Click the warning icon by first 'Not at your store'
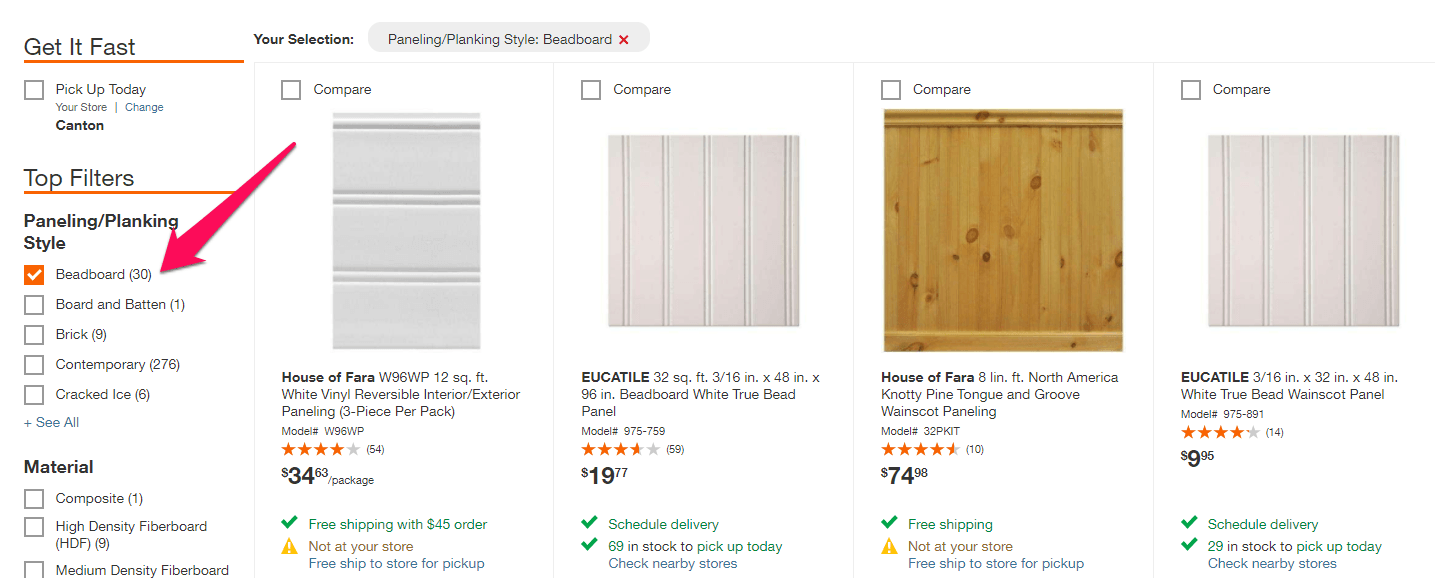Image resolution: width=1435 pixels, height=578 pixels. click(290, 546)
